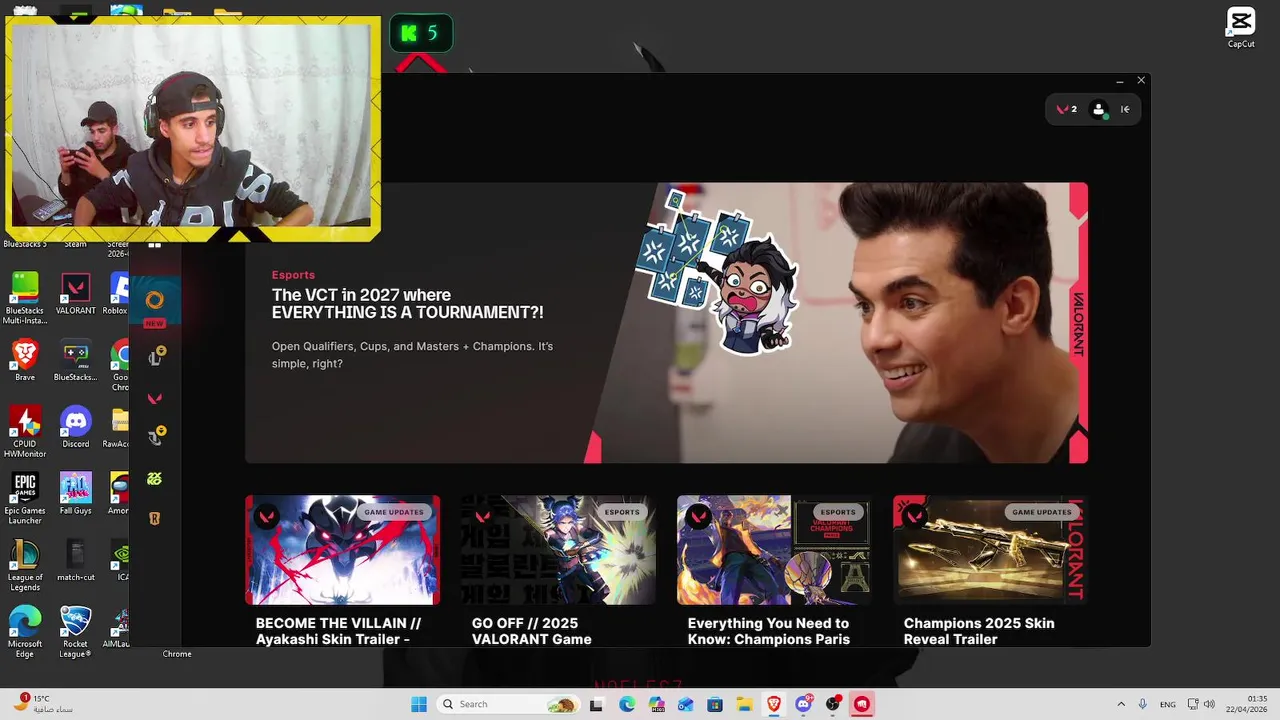Open the GO OFF 2025 game thumbnail
Viewport: 1280px width, 720px height.
point(558,550)
